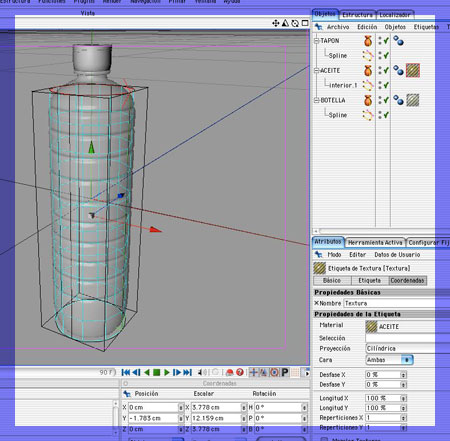Select the Phong tag on BOTELLA

click(398, 100)
